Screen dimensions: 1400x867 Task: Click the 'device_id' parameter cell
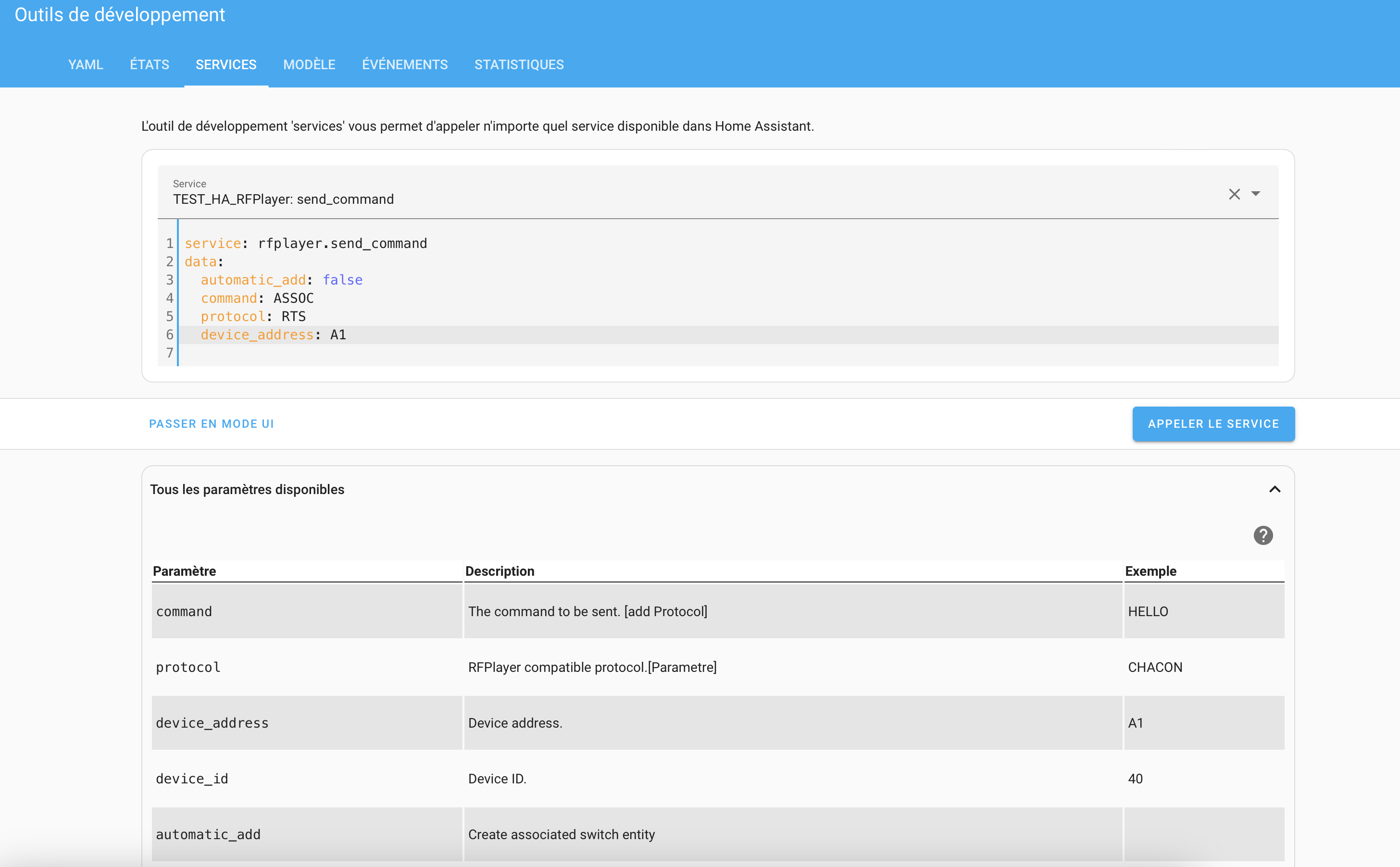[307, 778]
